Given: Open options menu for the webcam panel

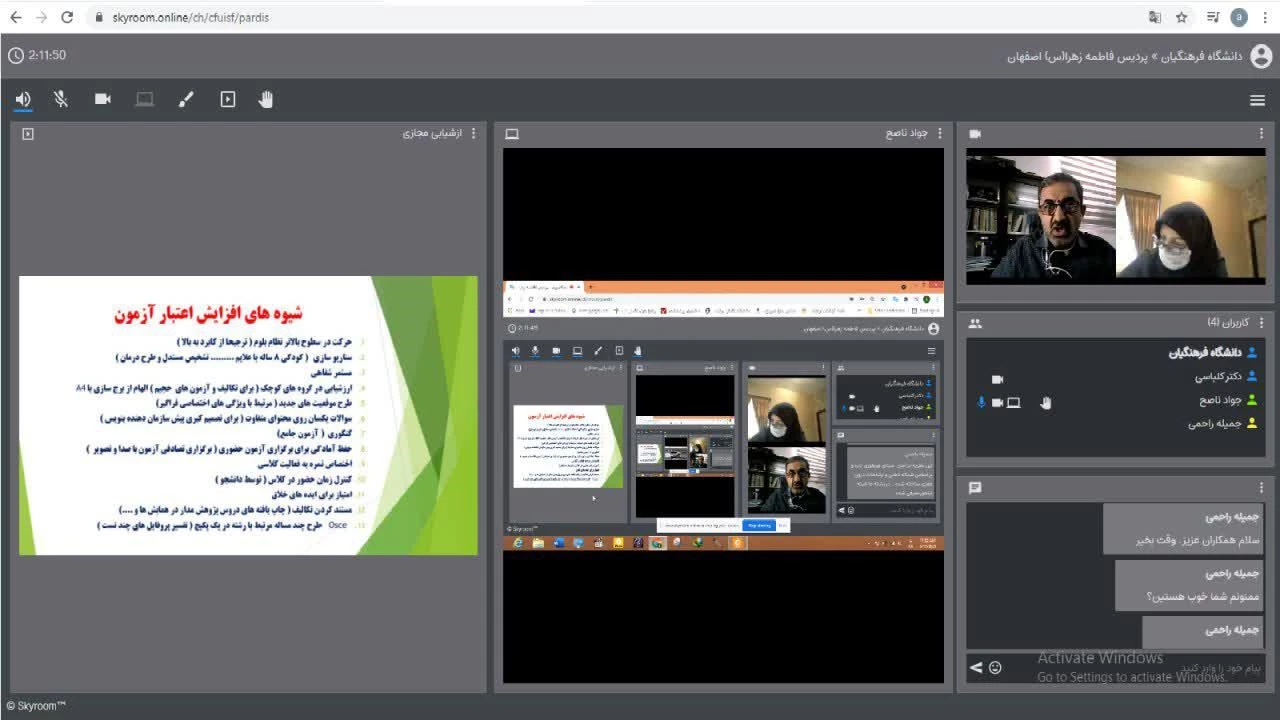Looking at the screenshot, I should pos(1261,134).
